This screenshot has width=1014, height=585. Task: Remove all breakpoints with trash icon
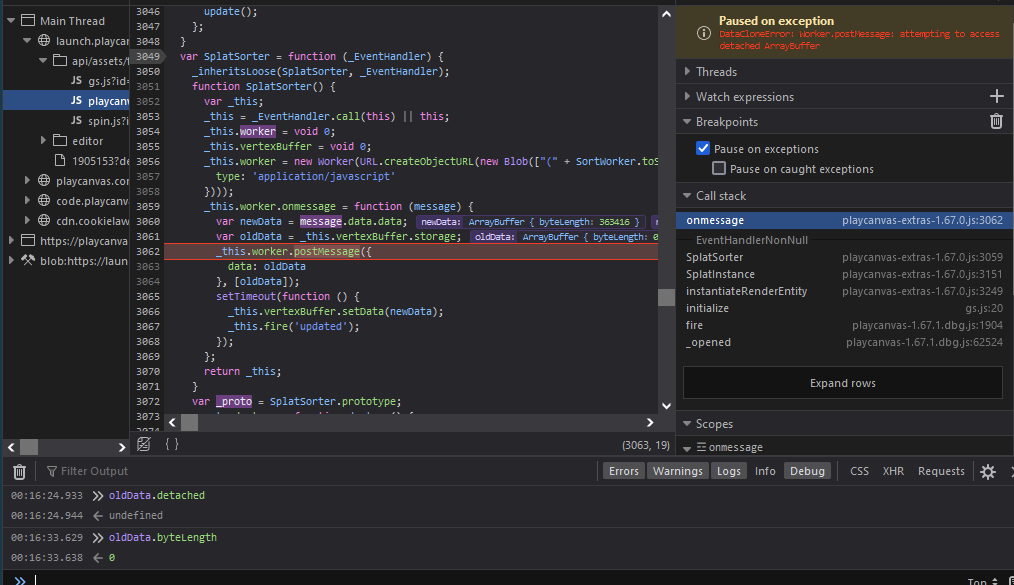point(996,122)
